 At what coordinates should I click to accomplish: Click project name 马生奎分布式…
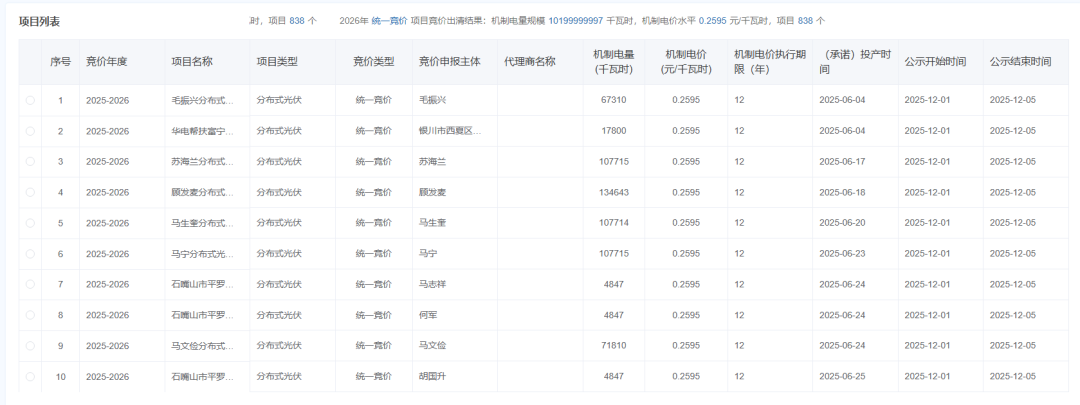(x=202, y=223)
